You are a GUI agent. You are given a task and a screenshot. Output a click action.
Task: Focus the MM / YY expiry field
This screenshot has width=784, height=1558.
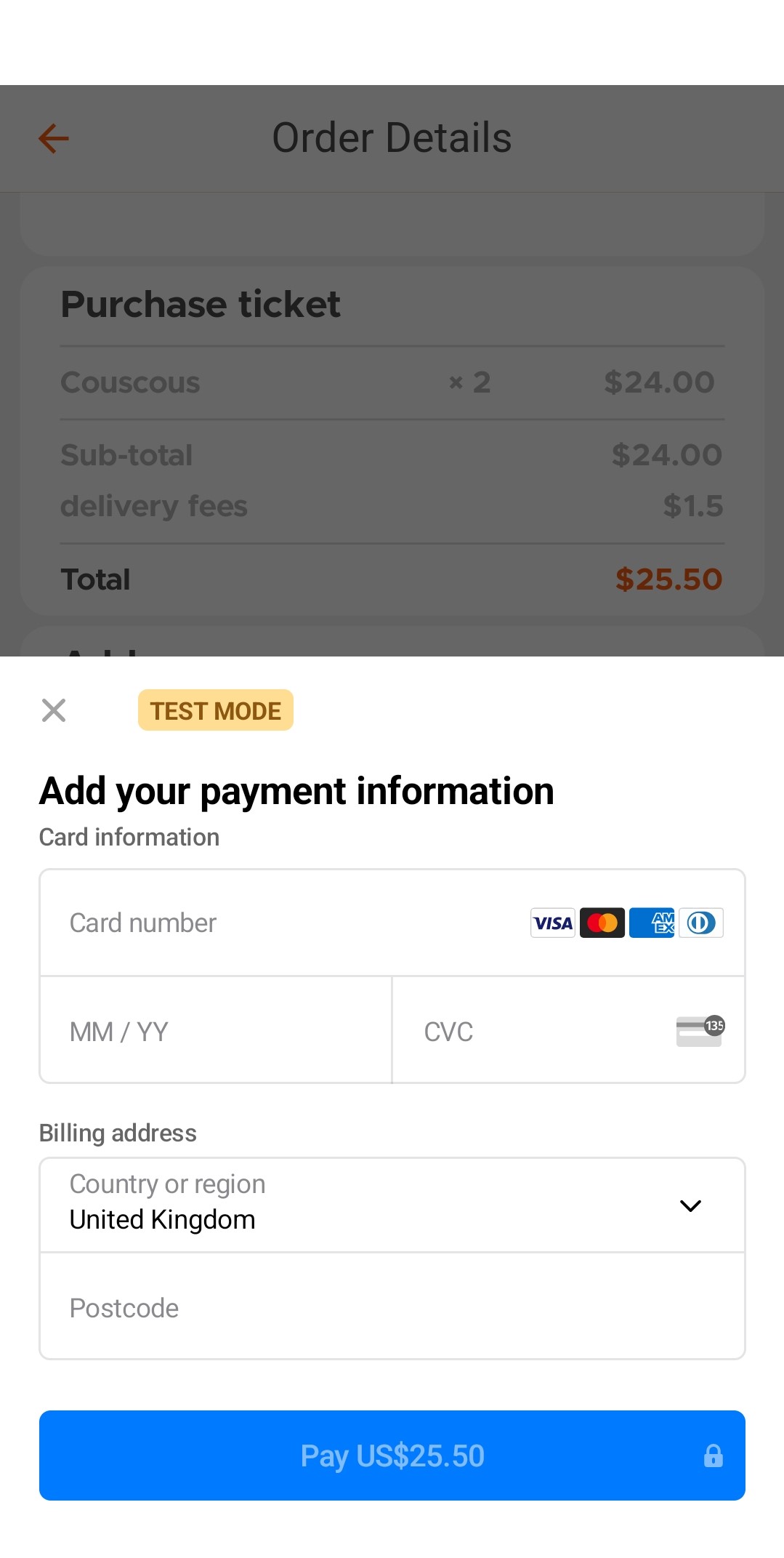coord(215,1031)
